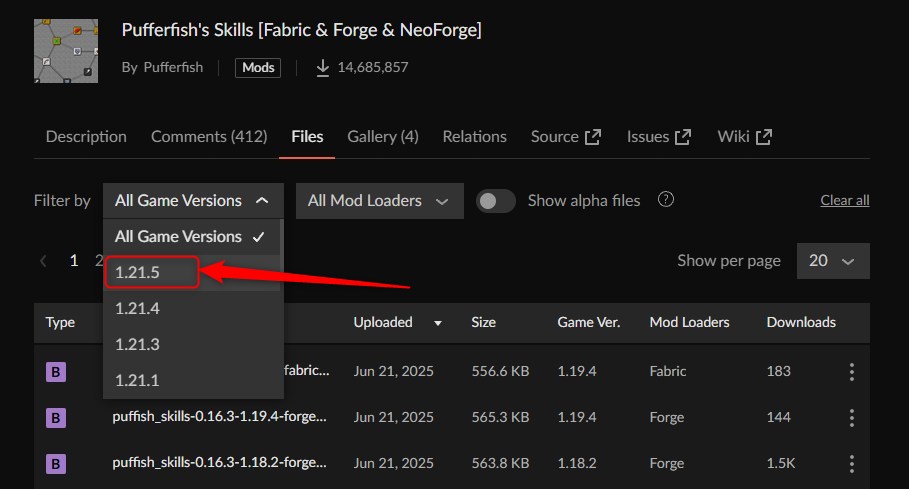Image resolution: width=909 pixels, height=489 pixels.
Task: Click the download count arrow icon
Action: [x=323, y=68]
